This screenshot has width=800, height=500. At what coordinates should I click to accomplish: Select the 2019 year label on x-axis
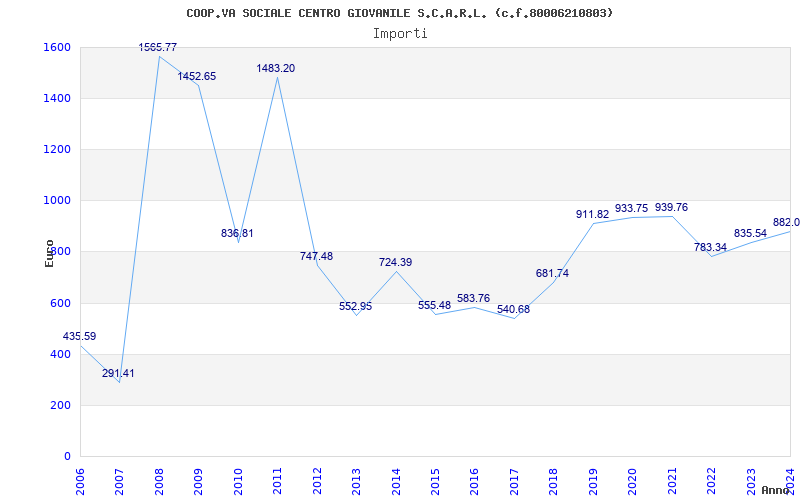[x=593, y=478]
